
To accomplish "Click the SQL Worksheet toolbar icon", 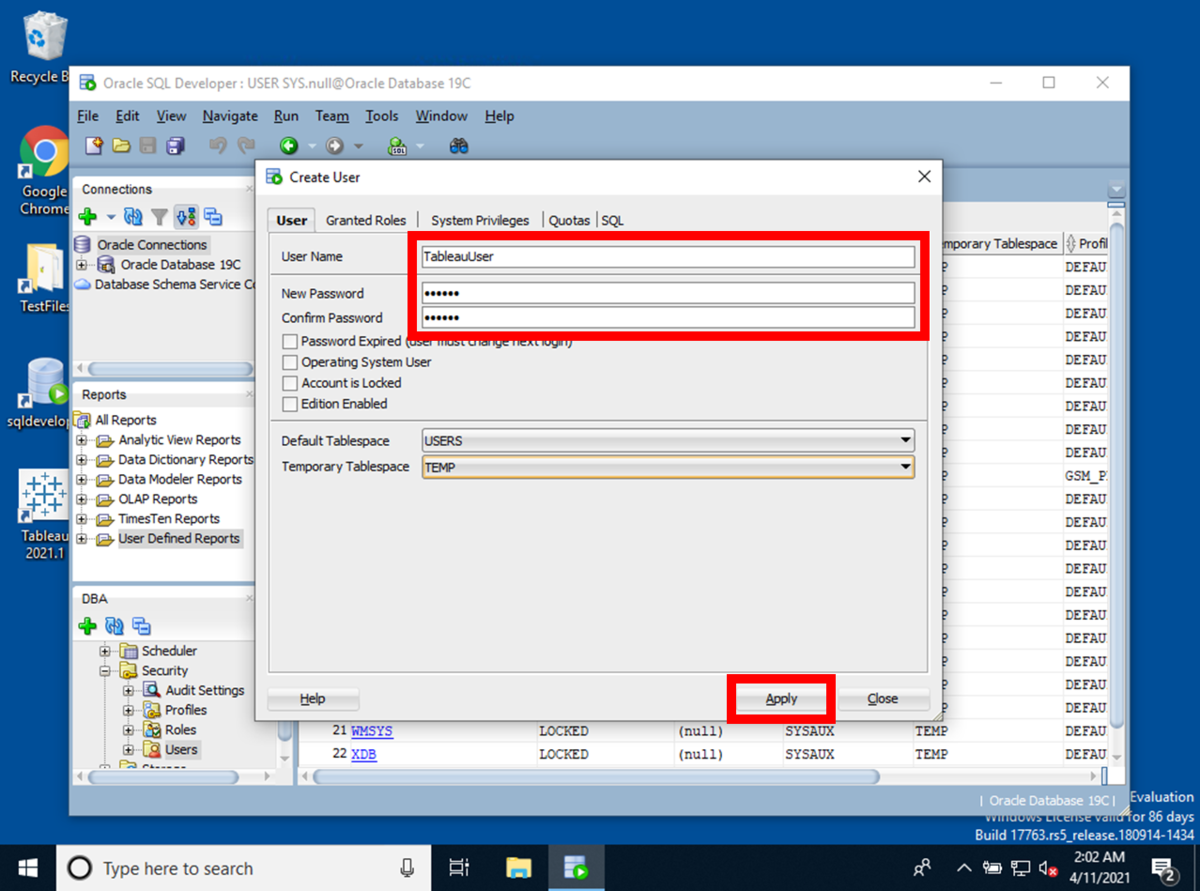I will (398, 146).
